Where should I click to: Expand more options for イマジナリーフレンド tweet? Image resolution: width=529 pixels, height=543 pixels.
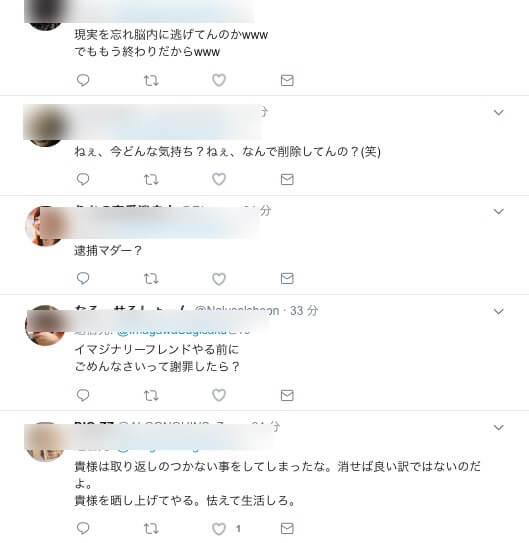(x=499, y=311)
